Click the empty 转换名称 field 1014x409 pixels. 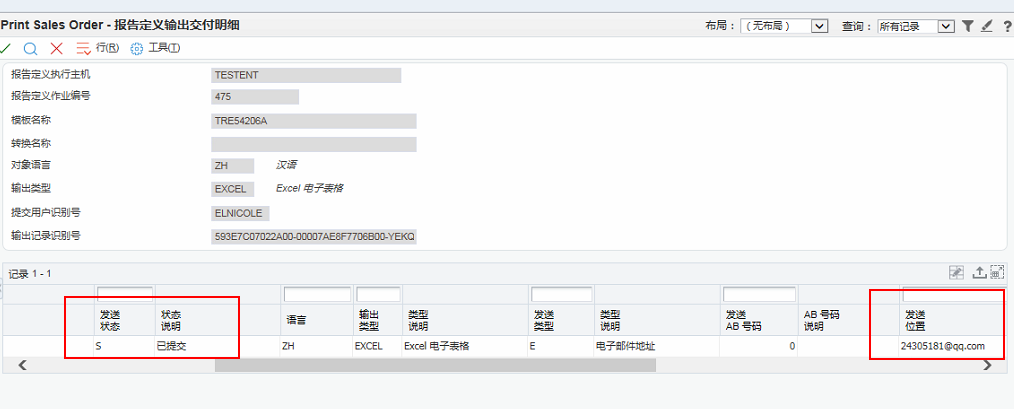[x=314, y=144]
